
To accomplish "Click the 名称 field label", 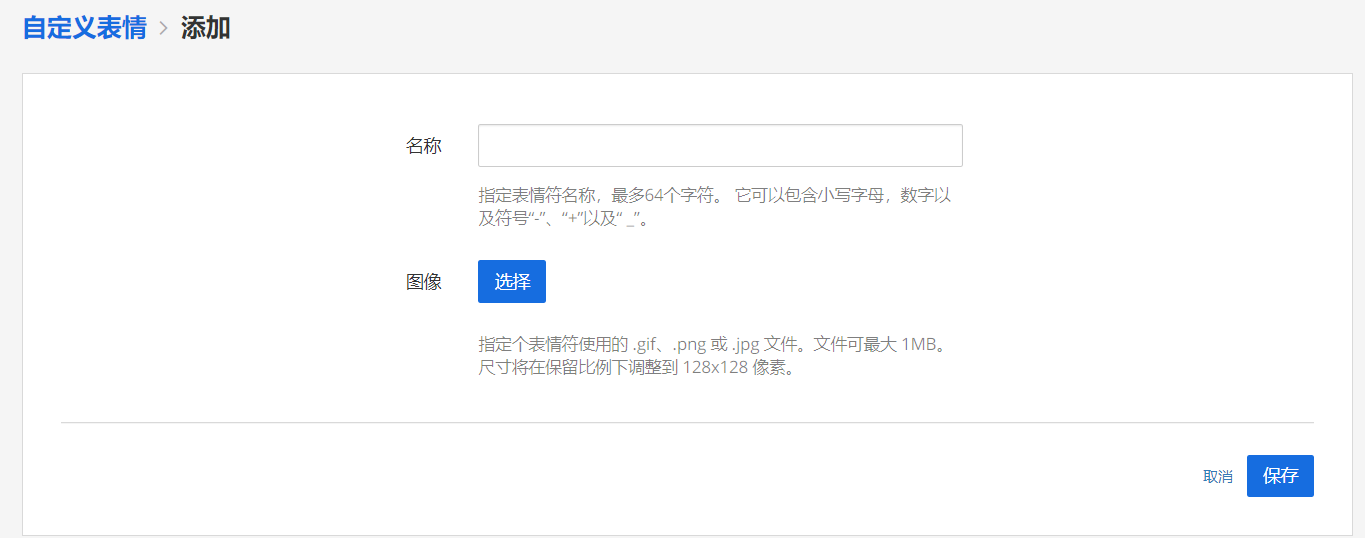I will click(423, 146).
